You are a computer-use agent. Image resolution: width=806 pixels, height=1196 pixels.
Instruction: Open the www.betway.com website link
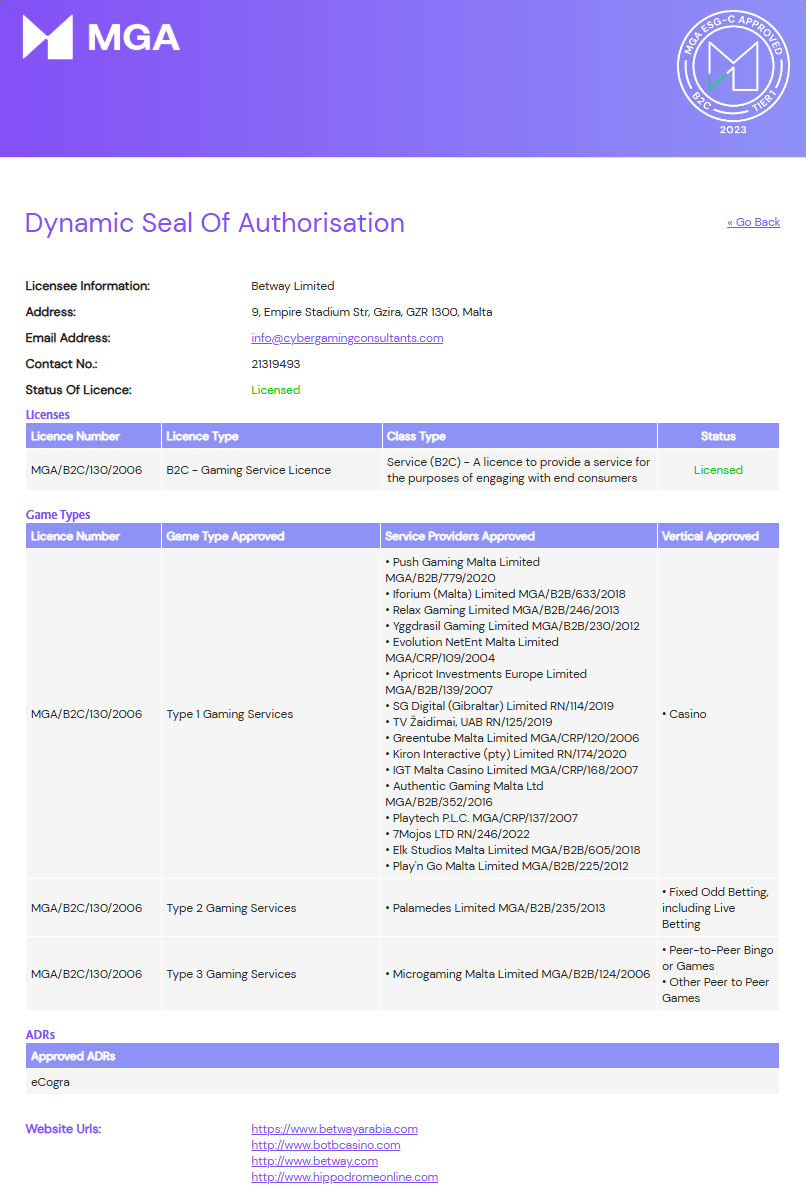pos(314,1161)
